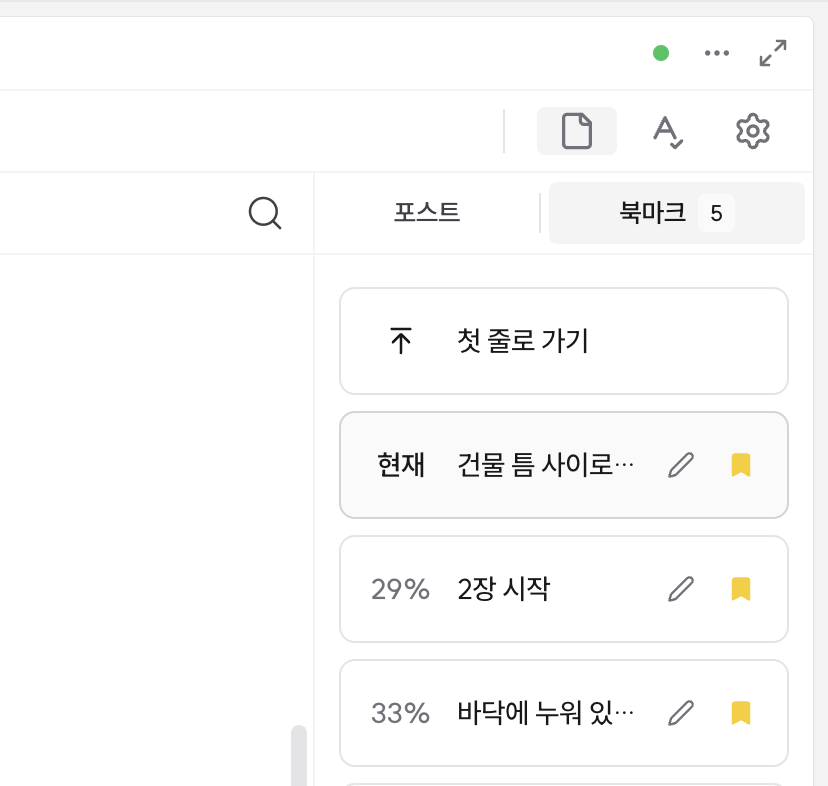Toggle the yellow bookmark on 2장 시작
This screenshot has width=828, height=786.
pyautogui.click(x=739, y=589)
